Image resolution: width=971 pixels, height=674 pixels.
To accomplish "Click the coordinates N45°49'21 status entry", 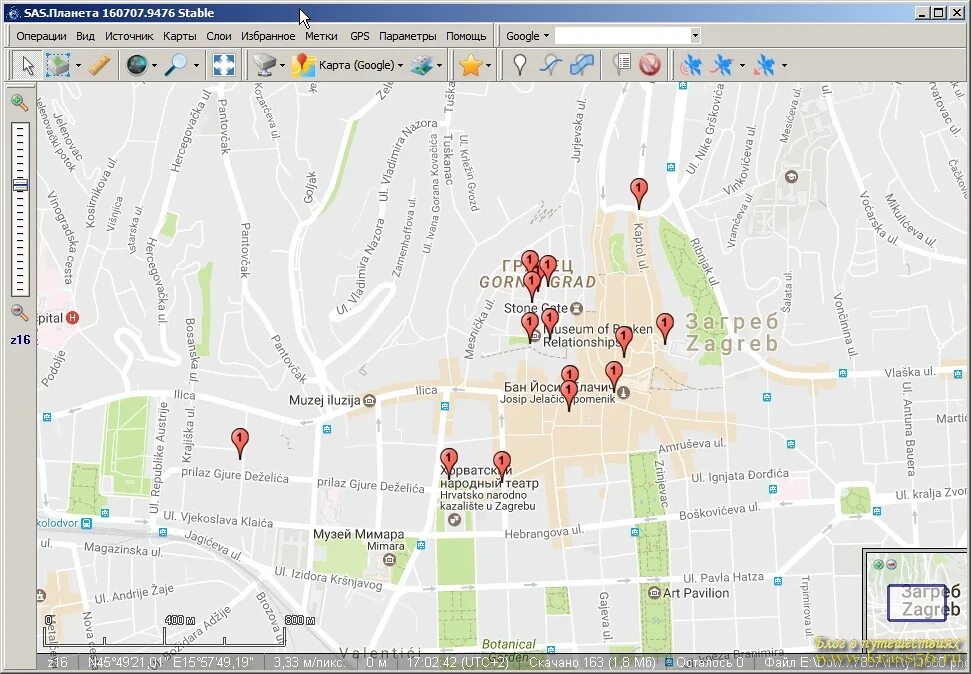I will 170,662.
